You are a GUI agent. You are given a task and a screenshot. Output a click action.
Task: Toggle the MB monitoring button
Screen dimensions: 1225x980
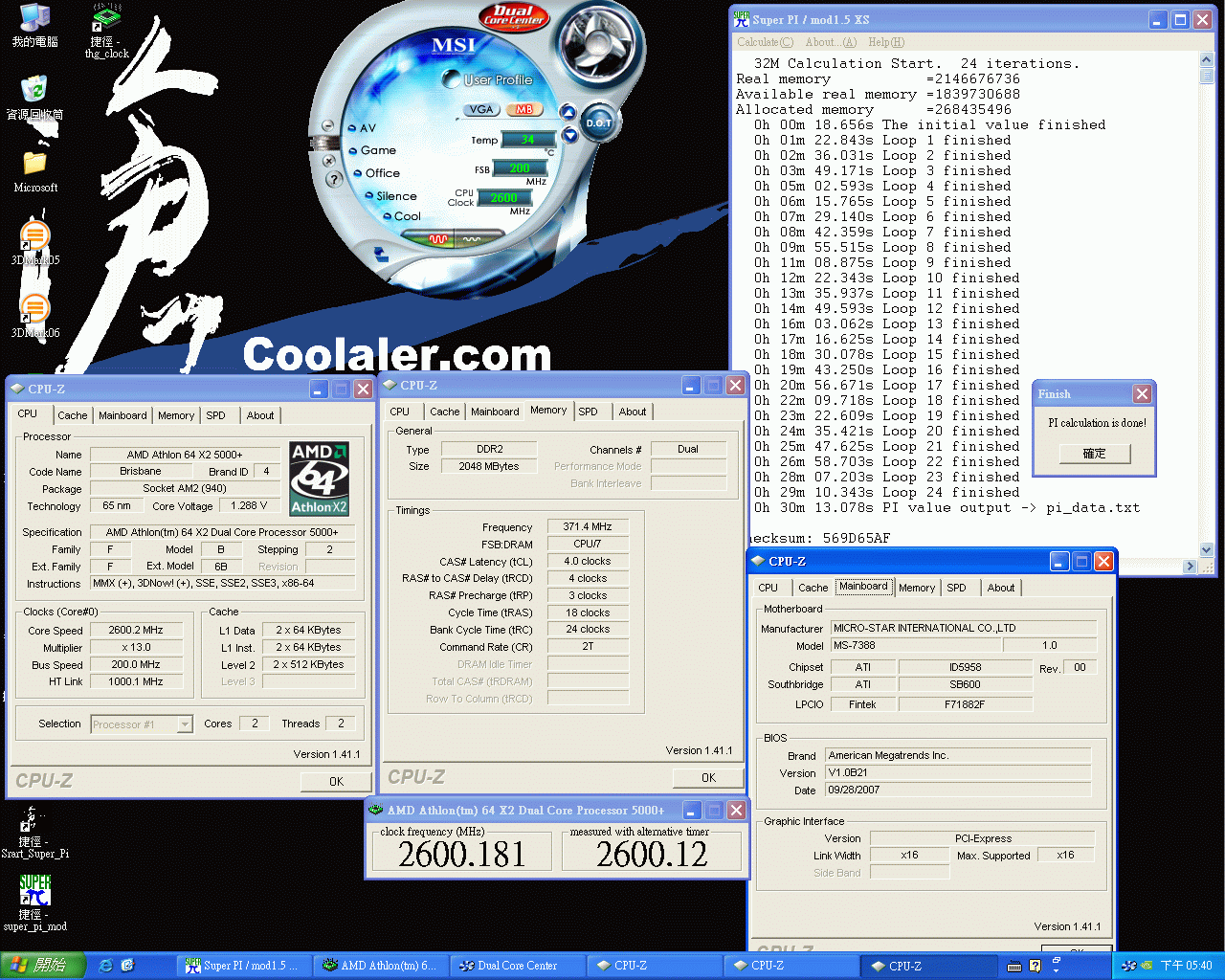(523, 109)
